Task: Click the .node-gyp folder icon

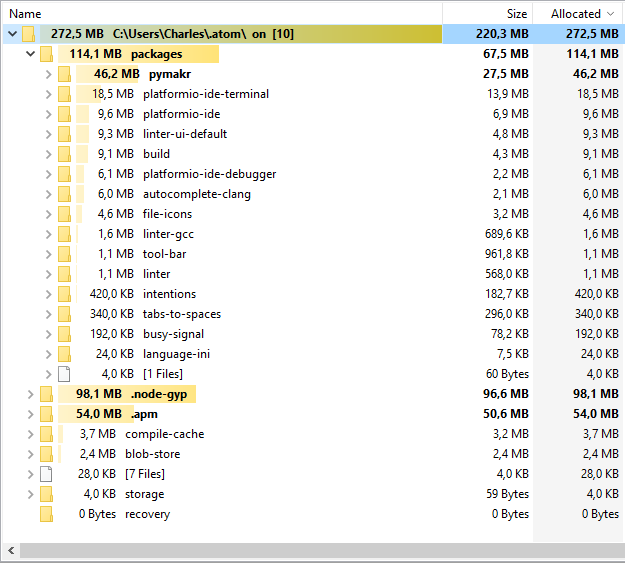Action: (47, 394)
